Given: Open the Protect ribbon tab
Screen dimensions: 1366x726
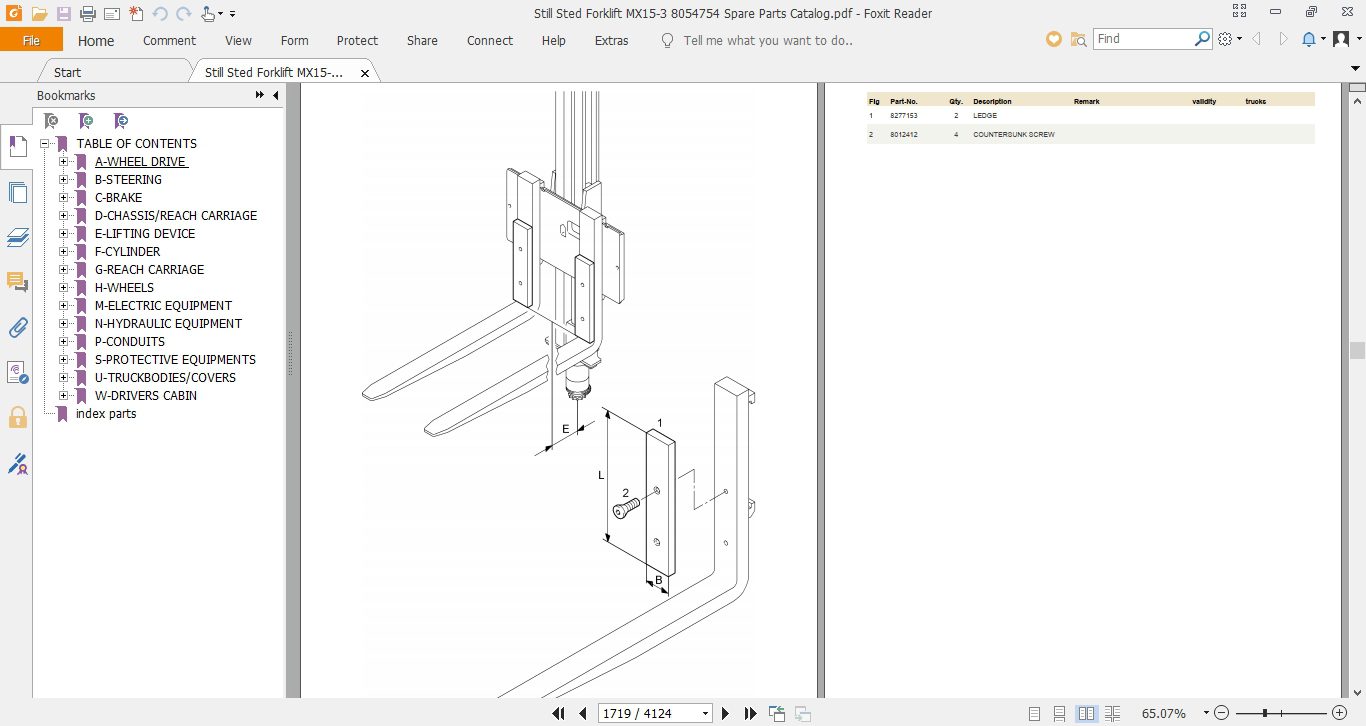Looking at the screenshot, I should tap(357, 41).
